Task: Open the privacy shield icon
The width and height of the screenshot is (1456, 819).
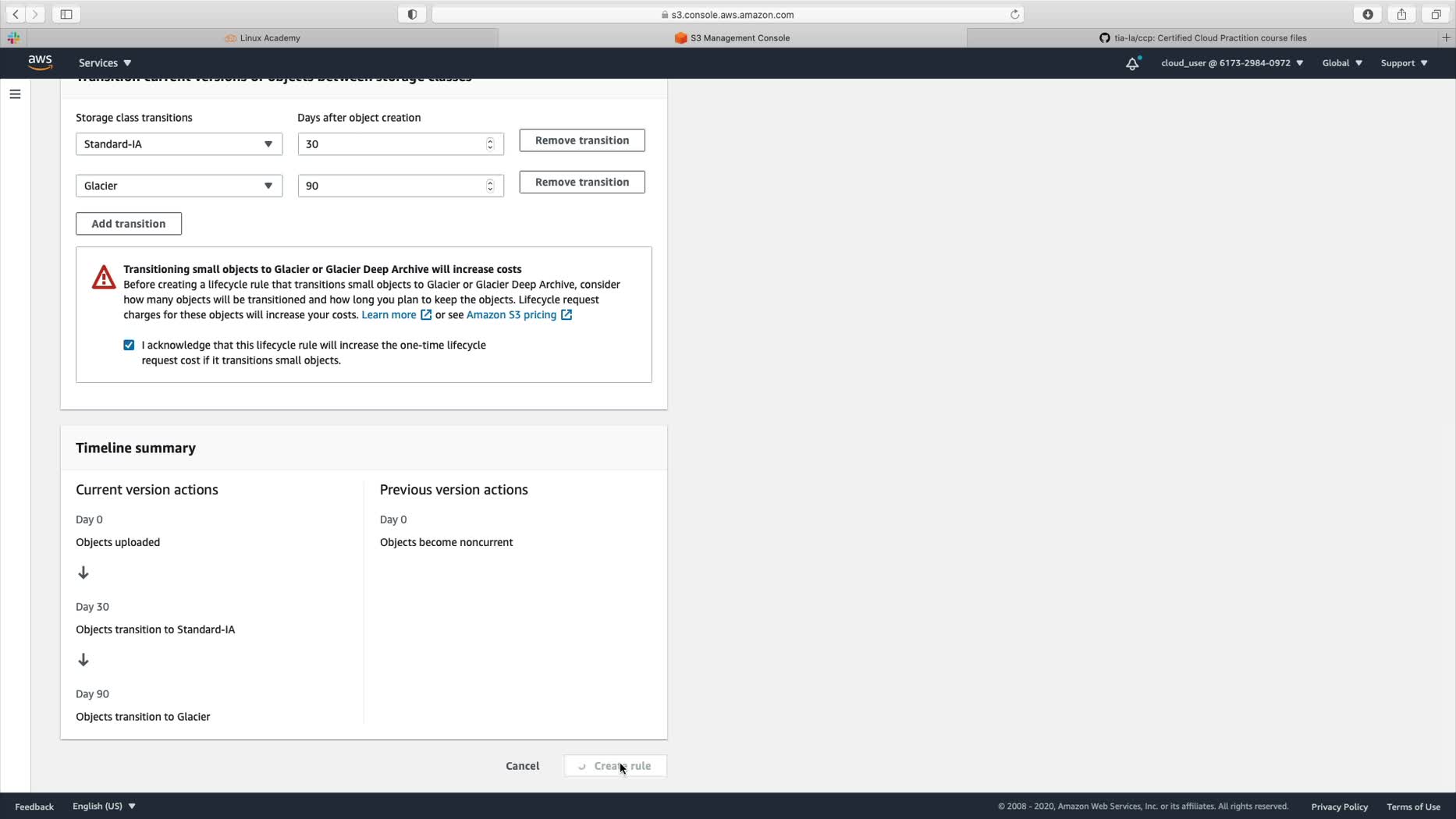Action: 412,14
